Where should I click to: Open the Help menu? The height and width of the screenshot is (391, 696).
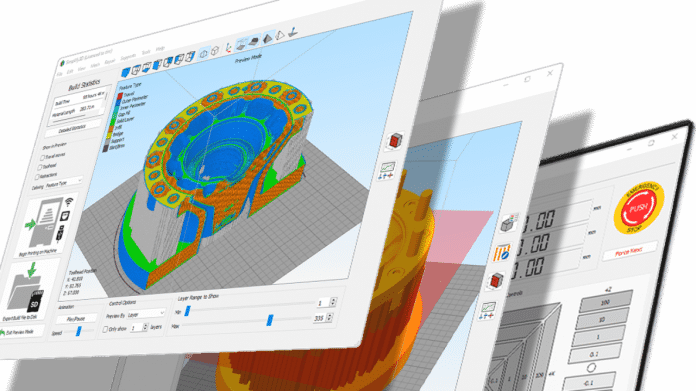point(160,48)
